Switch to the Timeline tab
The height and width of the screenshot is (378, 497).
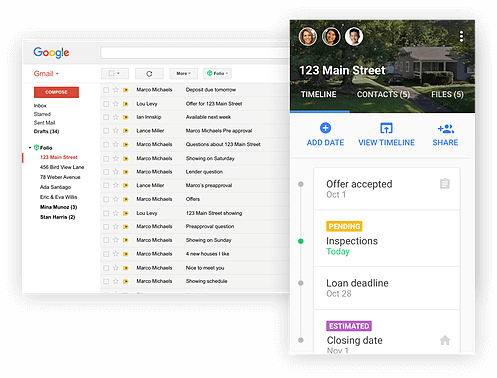[x=319, y=95]
